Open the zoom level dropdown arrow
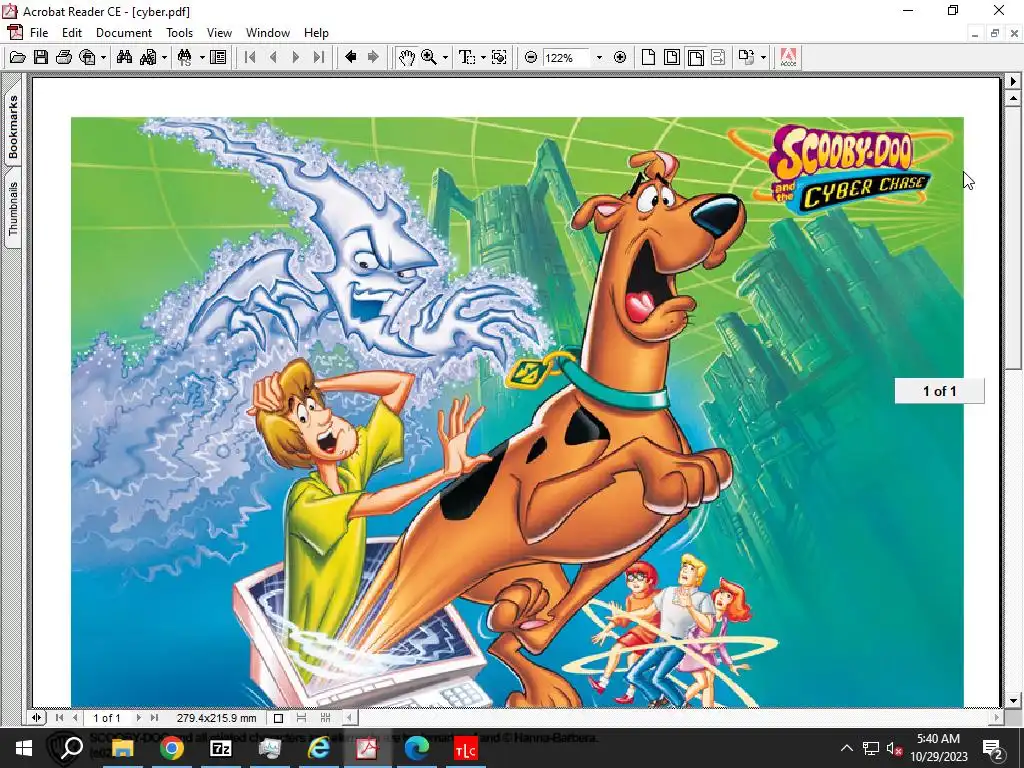This screenshot has height=768, width=1024. [x=599, y=57]
